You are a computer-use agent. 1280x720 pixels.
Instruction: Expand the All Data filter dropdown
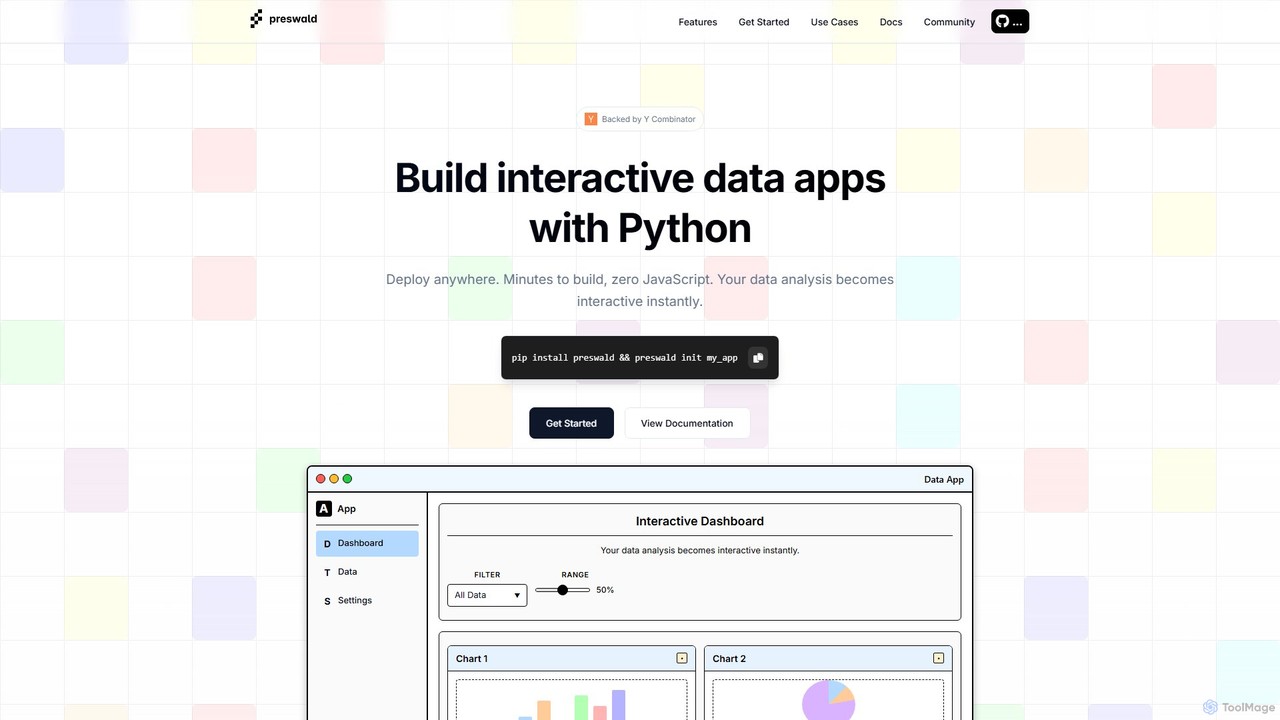[487, 595]
